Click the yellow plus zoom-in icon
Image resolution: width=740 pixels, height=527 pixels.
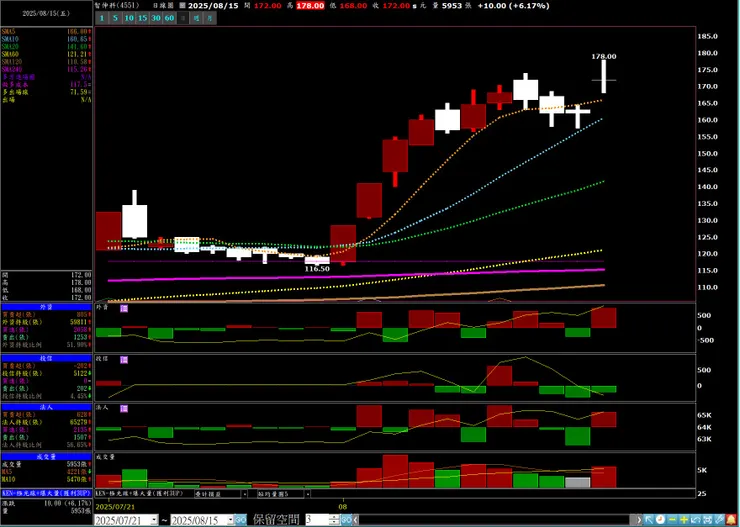[x=684, y=520]
